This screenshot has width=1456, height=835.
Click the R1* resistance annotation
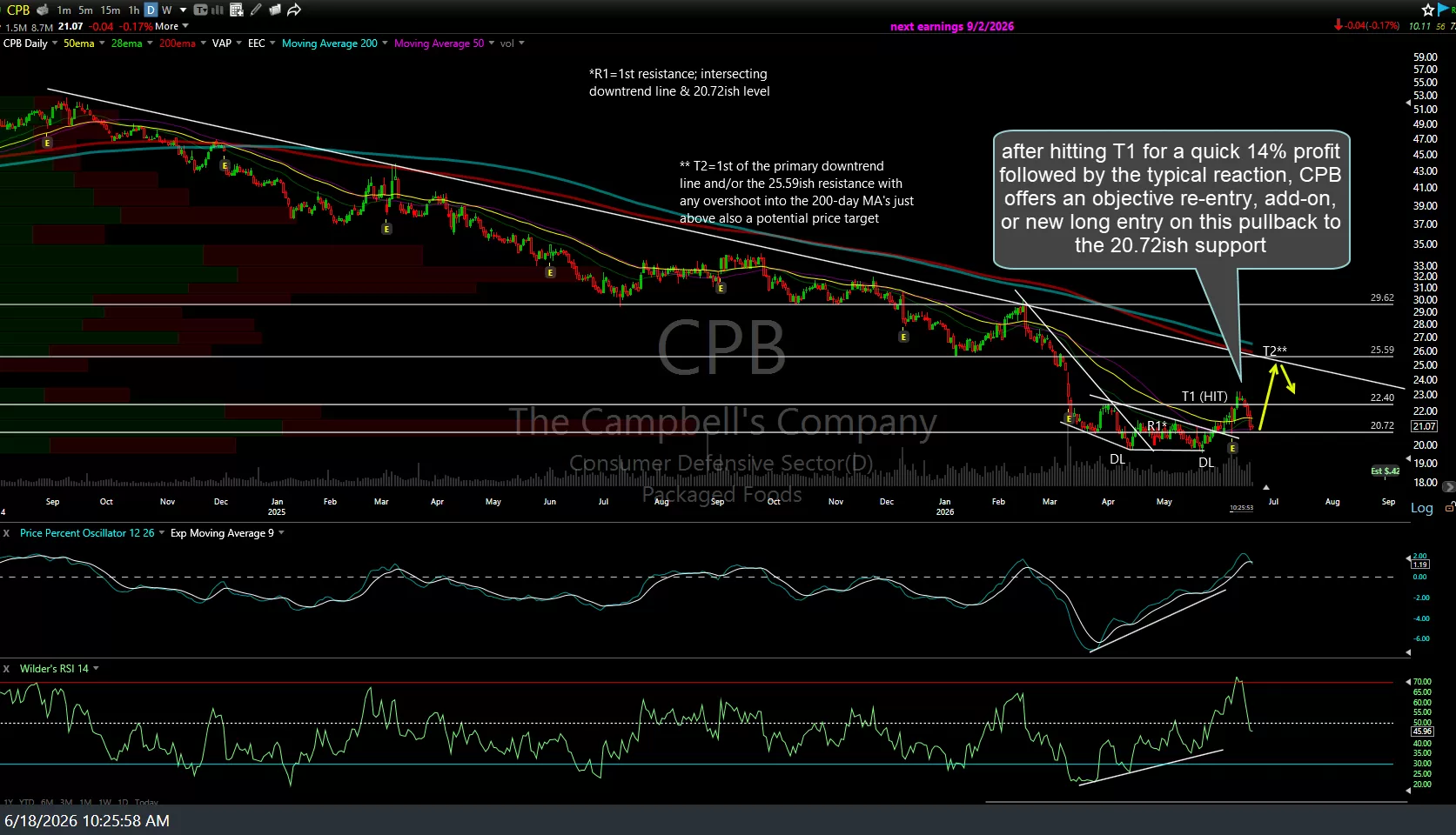pyautogui.click(x=1157, y=425)
